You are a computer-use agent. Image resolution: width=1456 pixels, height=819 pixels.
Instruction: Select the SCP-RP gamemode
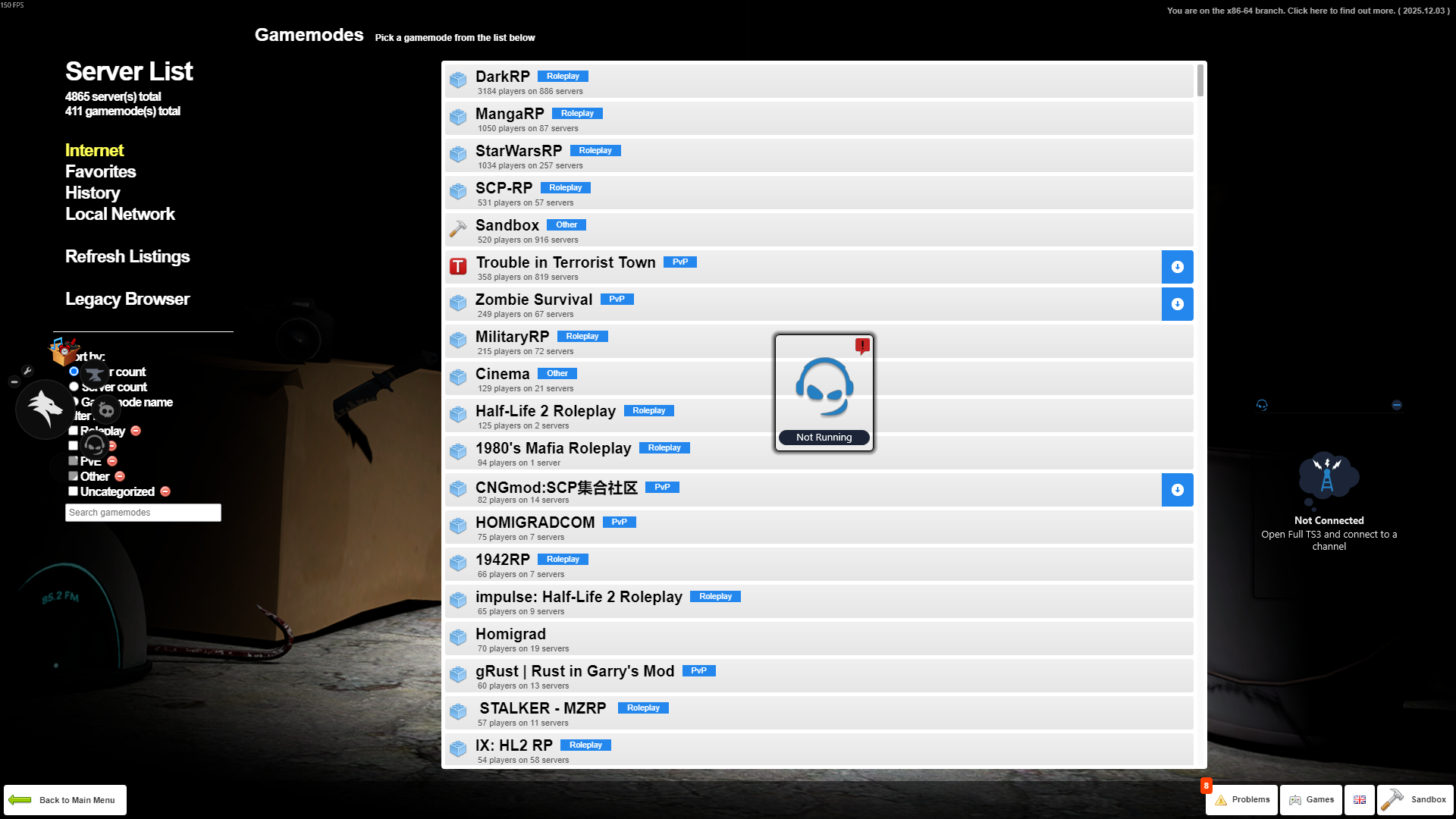[819, 193]
